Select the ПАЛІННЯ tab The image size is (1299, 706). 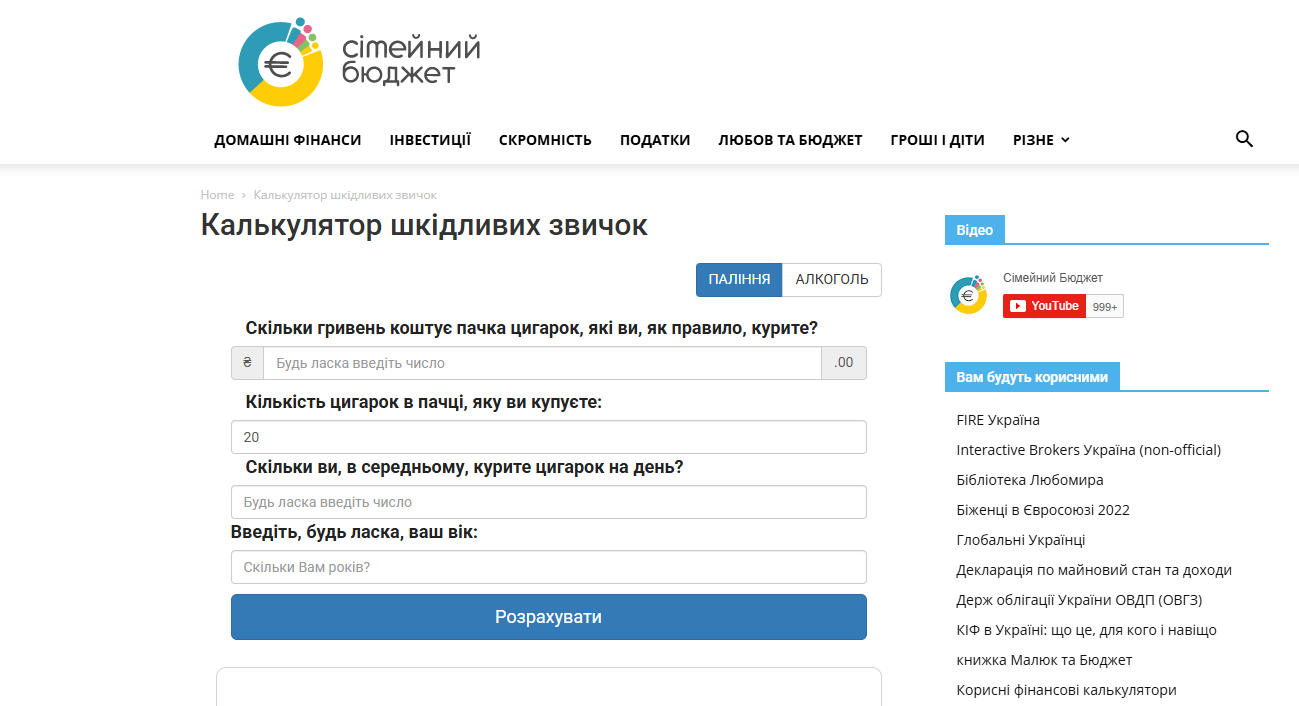[739, 280]
